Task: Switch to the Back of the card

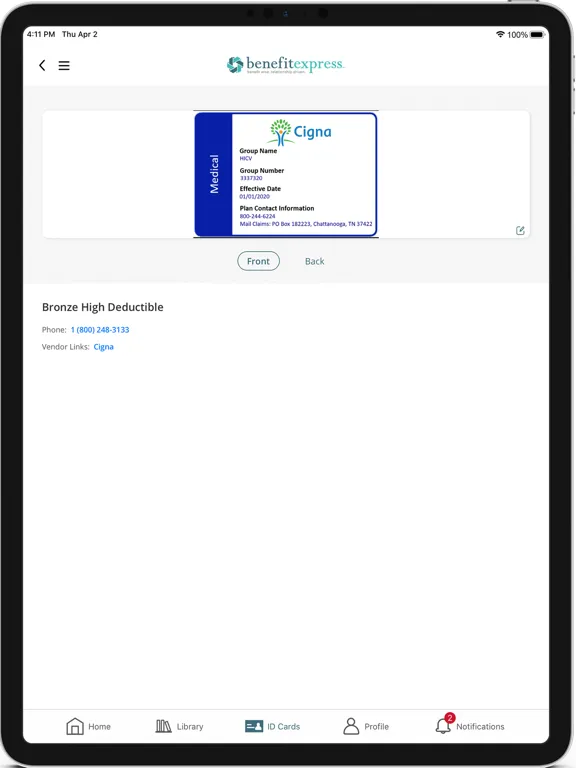Action: 314,262
